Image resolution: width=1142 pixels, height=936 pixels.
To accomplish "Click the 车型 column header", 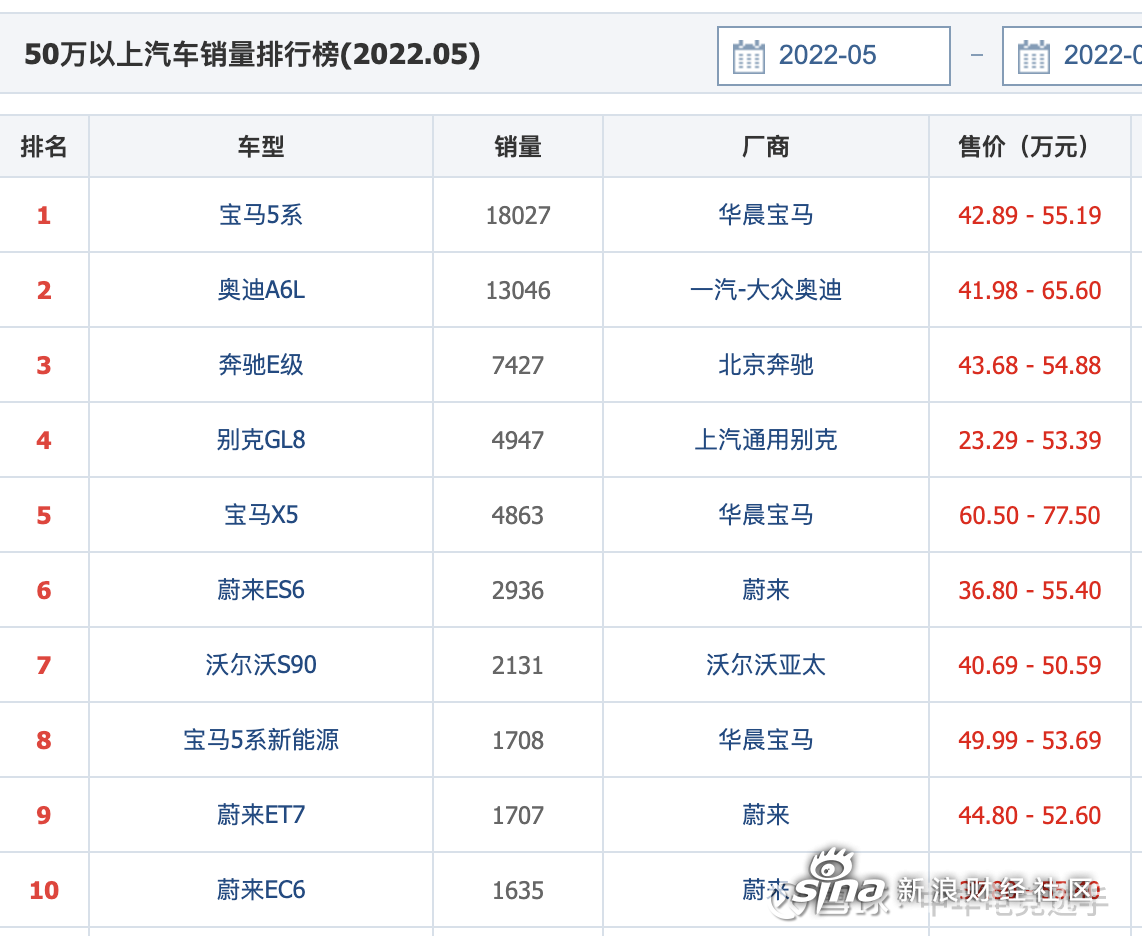I will (x=261, y=147).
